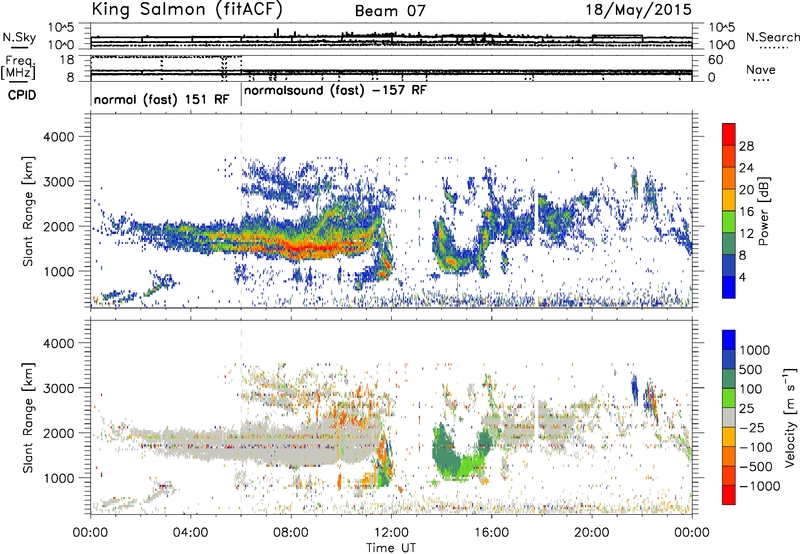The width and height of the screenshot is (800, 554).
Task: Click the Beam 07 label
Action: click(x=390, y=11)
